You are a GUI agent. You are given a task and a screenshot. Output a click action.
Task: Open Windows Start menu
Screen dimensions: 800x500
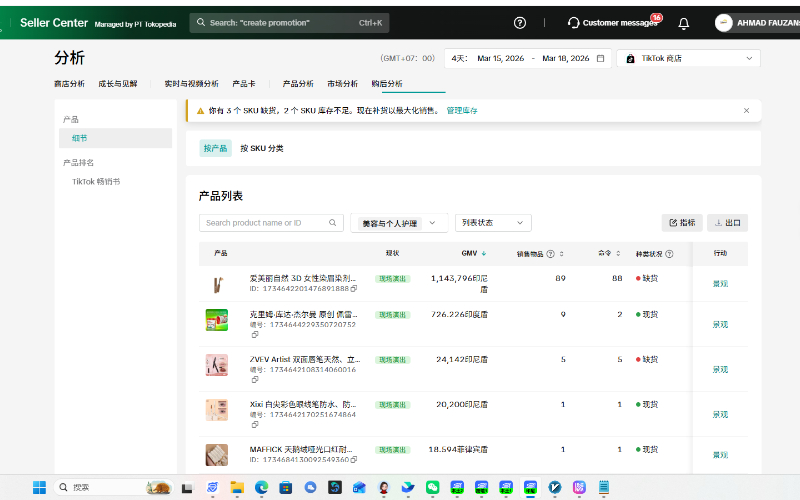(39, 487)
